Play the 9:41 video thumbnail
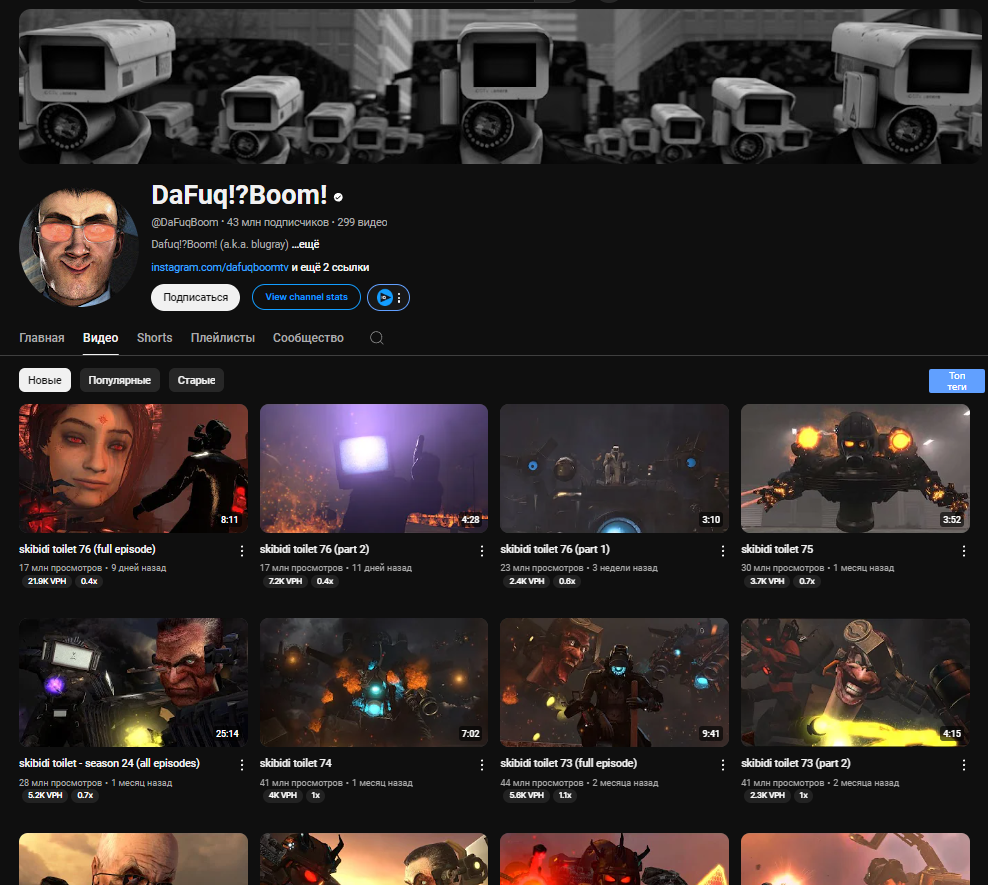This screenshot has height=885, width=988. pyautogui.click(x=614, y=683)
